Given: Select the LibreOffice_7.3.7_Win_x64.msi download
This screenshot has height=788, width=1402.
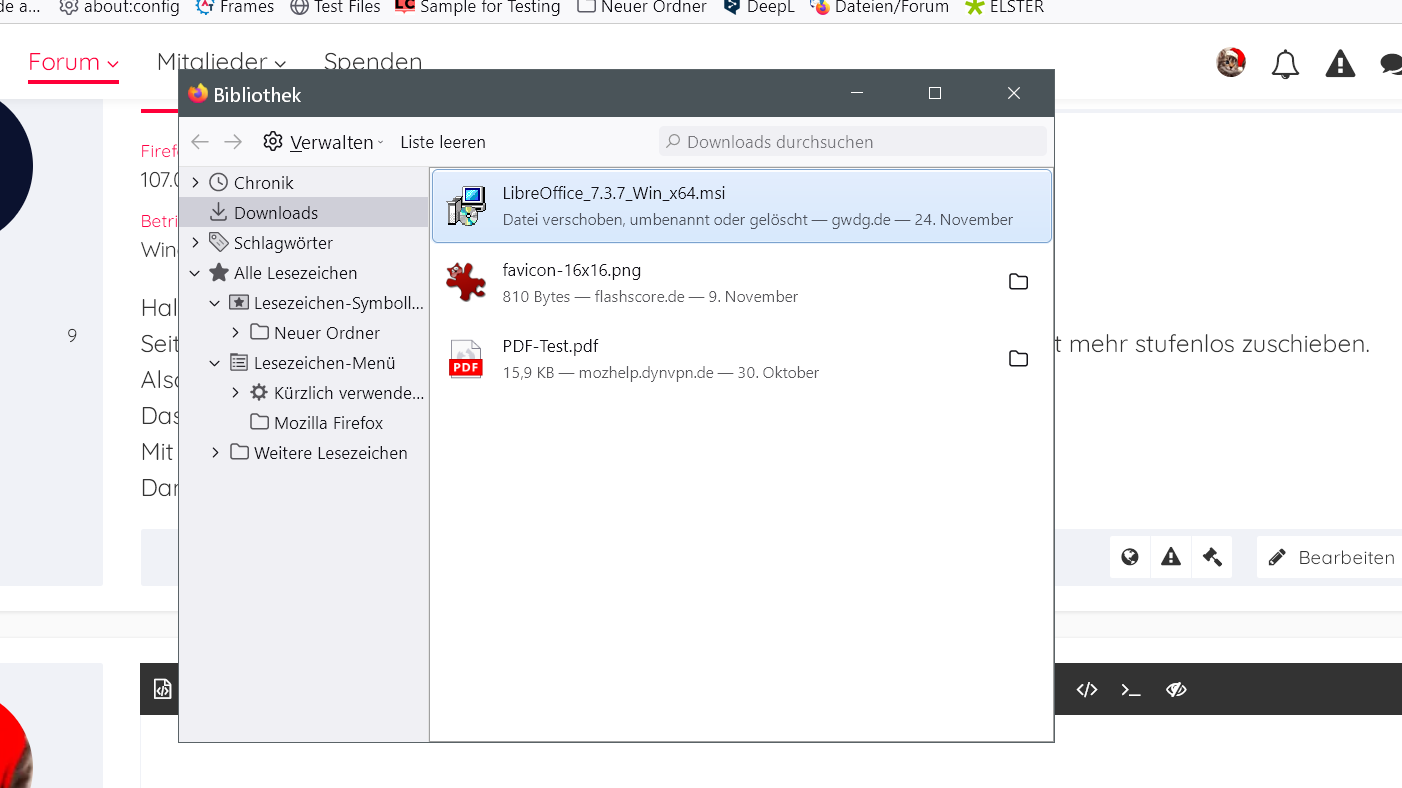Looking at the screenshot, I should 742,206.
